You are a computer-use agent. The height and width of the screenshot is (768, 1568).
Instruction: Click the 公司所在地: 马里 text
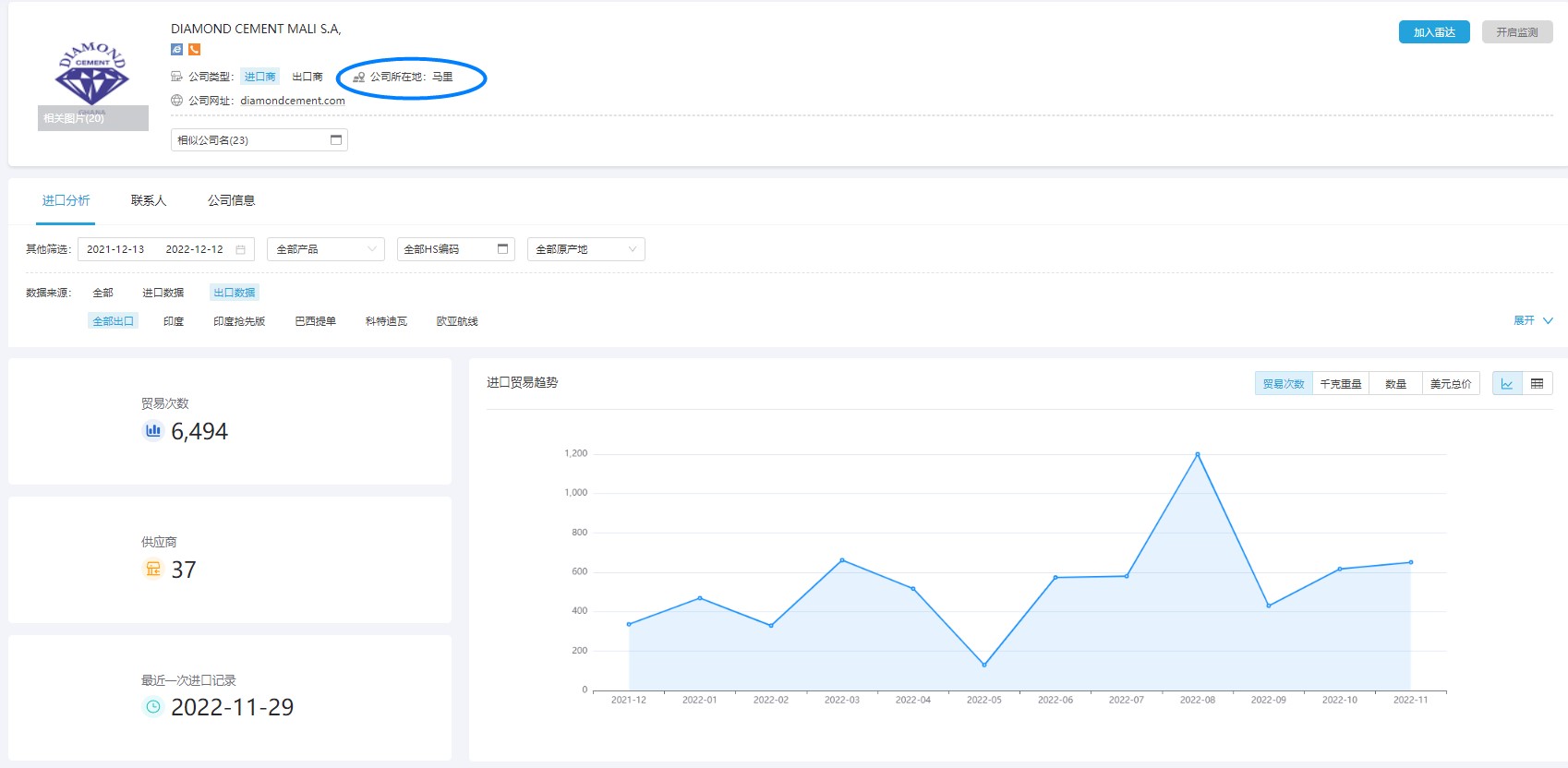tap(412, 77)
